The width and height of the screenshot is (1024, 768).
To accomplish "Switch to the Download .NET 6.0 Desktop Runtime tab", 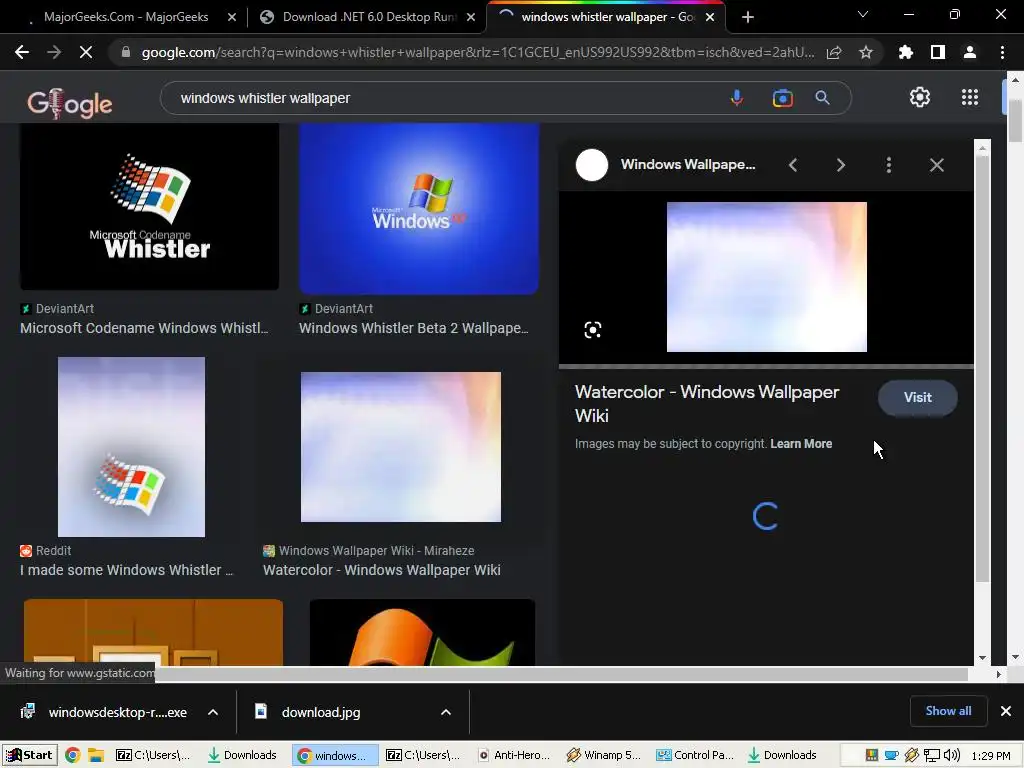I will (369, 17).
